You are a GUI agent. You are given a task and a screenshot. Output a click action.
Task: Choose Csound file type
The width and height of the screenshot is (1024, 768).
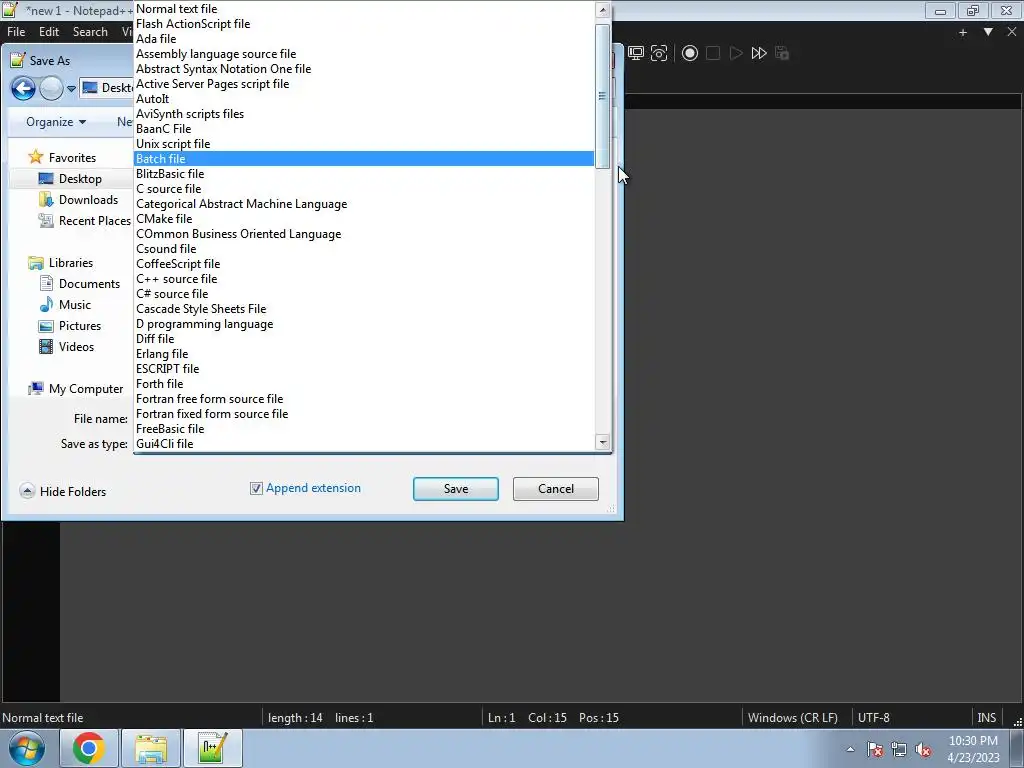point(364,249)
